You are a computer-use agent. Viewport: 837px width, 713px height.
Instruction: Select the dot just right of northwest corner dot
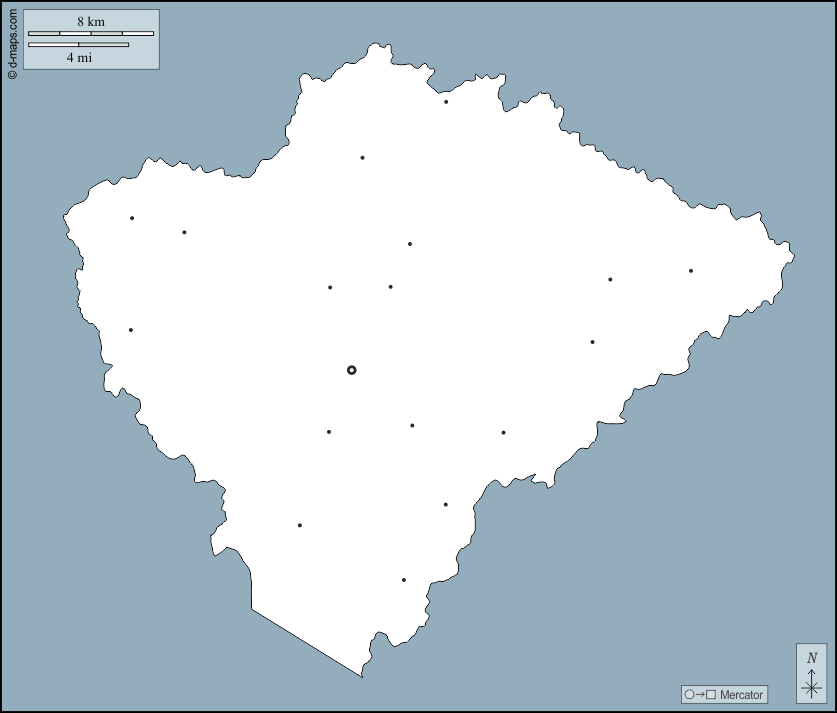[x=184, y=233]
